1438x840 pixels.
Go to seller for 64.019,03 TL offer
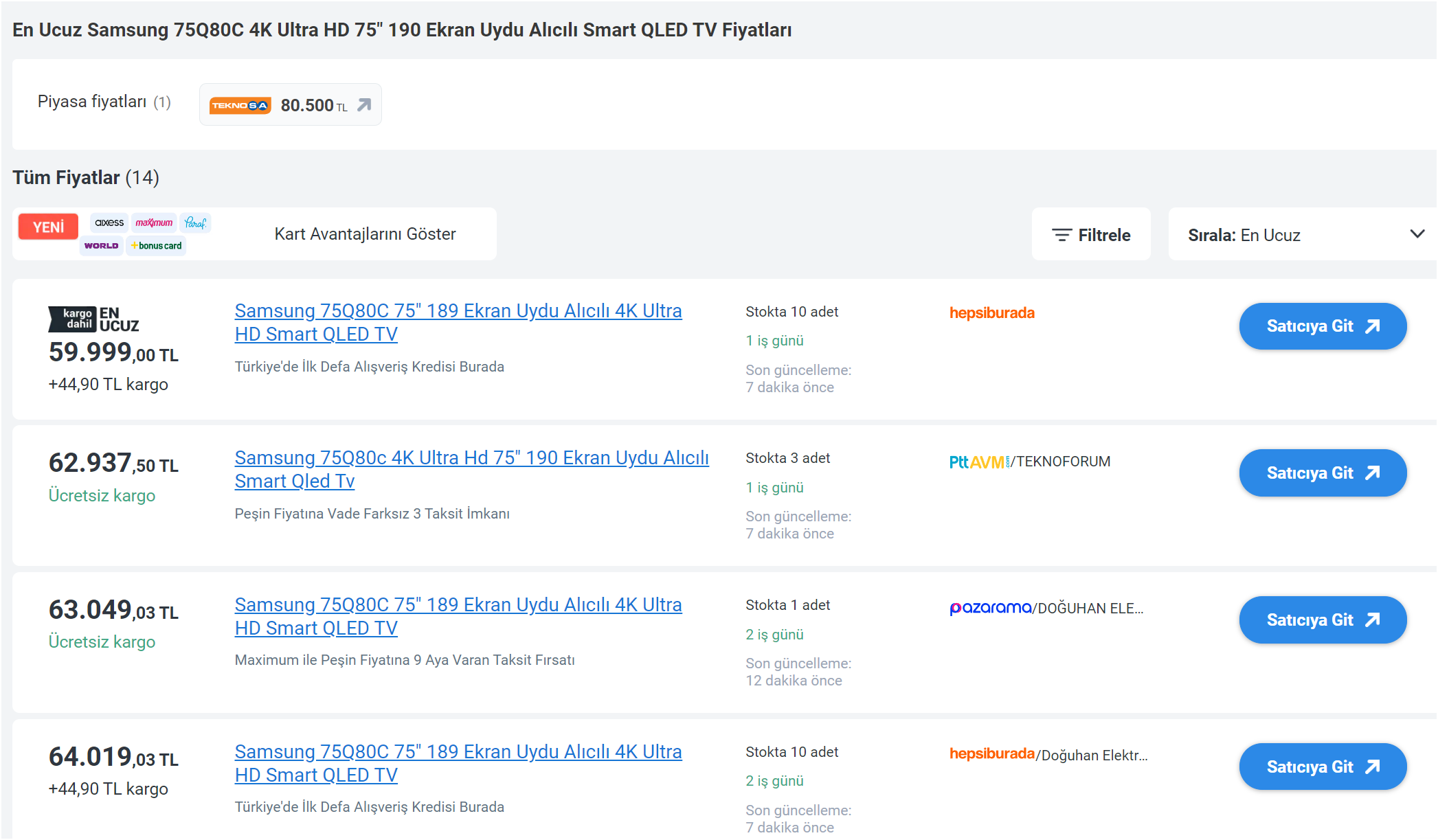point(1323,767)
